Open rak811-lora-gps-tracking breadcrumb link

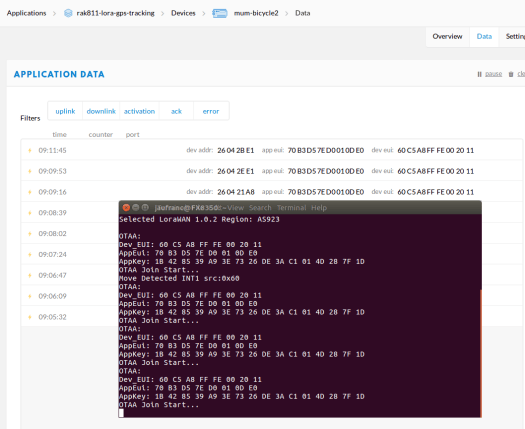[116, 13]
